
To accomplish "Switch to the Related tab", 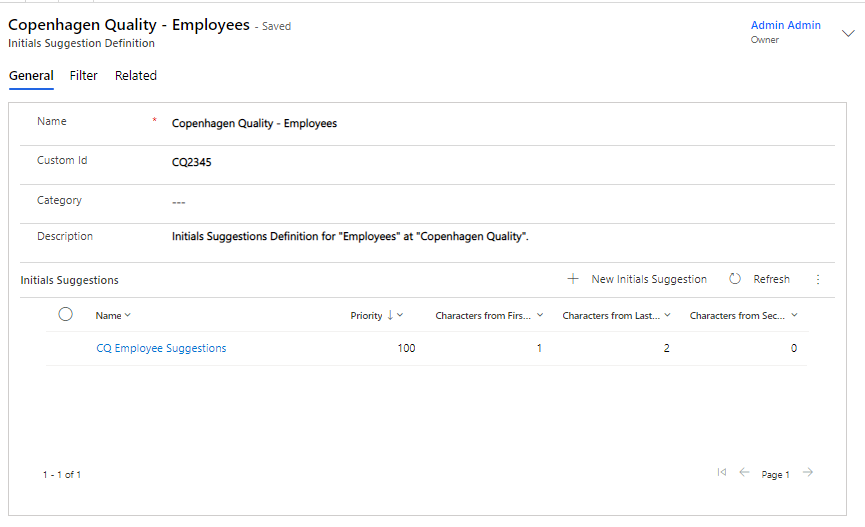I will 136,76.
